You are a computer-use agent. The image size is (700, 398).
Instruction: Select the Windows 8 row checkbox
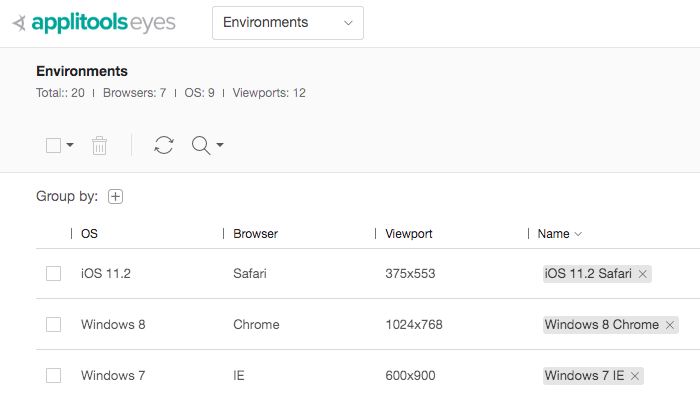pyautogui.click(x=54, y=324)
